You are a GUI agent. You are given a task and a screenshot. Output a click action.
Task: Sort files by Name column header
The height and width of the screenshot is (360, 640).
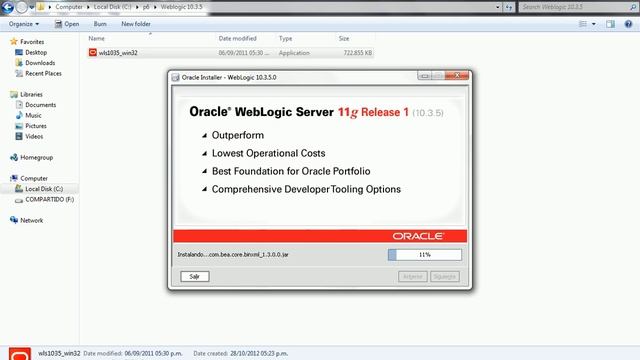coord(97,38)
